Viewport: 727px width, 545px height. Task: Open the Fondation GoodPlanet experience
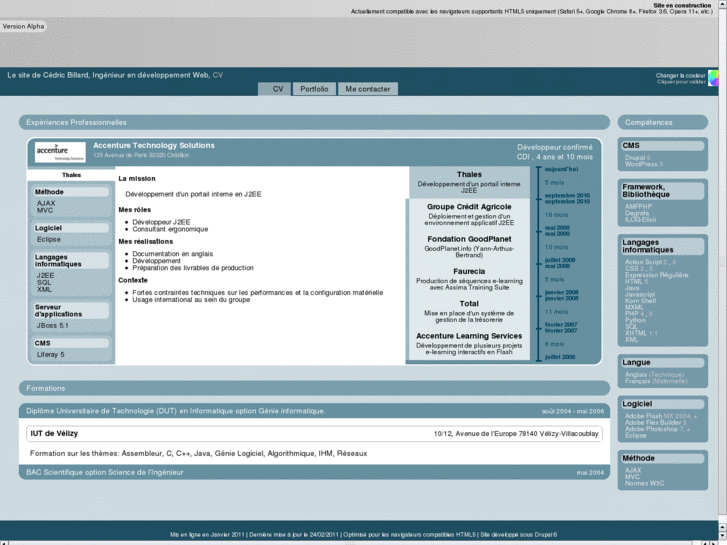tap(469, 246)
